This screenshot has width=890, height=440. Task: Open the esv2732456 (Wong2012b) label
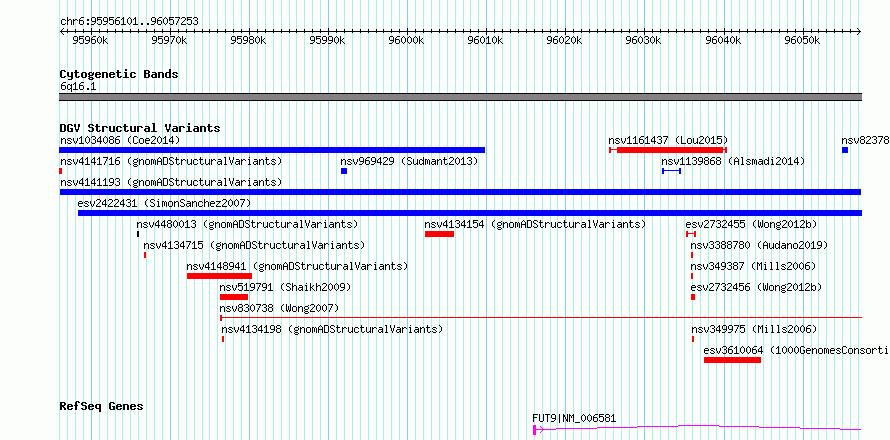click(x=756, y=287)
